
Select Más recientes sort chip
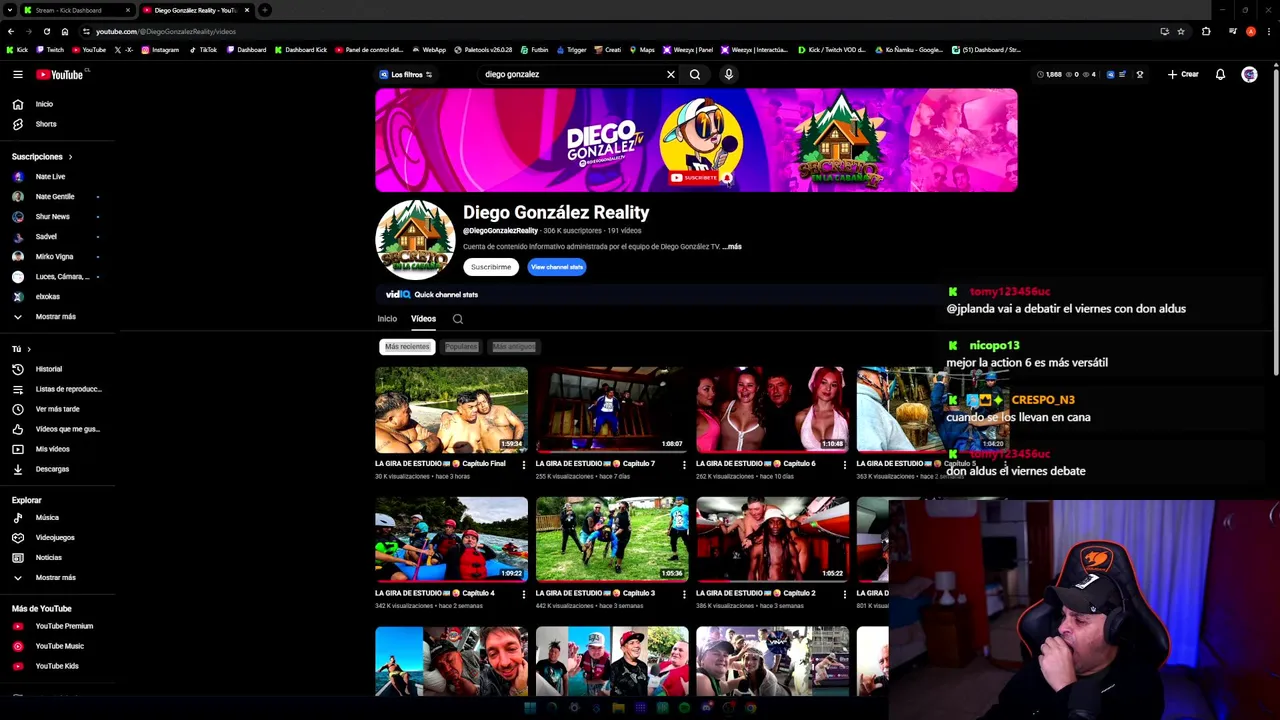(x=407, y=347)
